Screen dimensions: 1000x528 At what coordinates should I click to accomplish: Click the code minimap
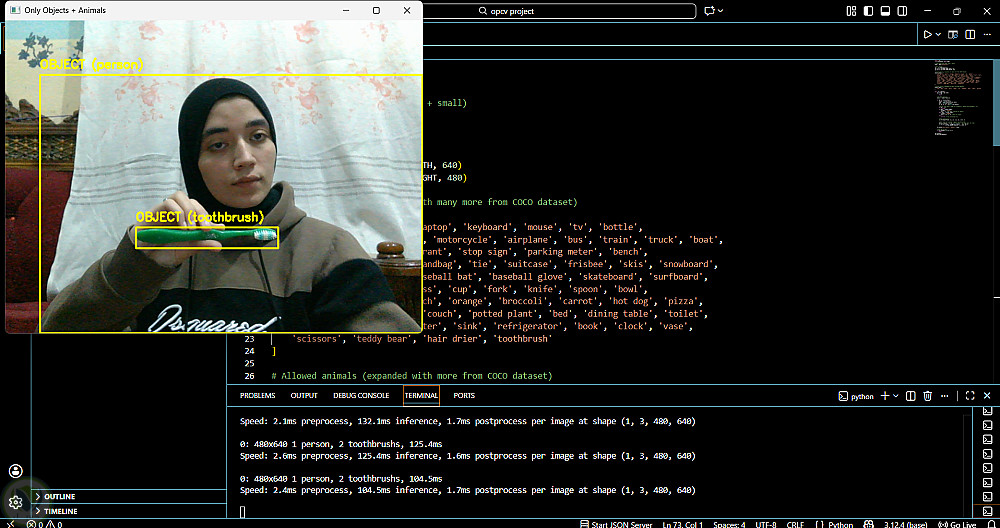[960, 96]
